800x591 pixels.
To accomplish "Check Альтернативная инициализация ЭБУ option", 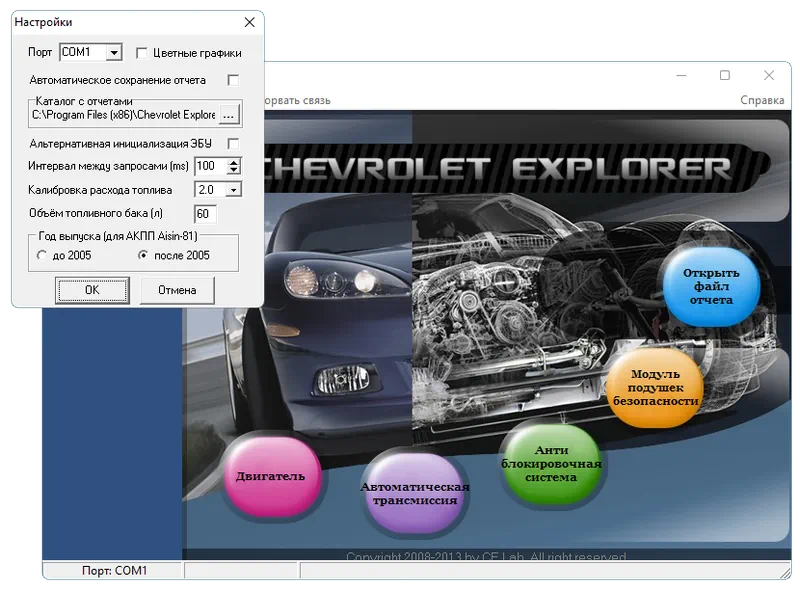I will click(x=233, y=143).
